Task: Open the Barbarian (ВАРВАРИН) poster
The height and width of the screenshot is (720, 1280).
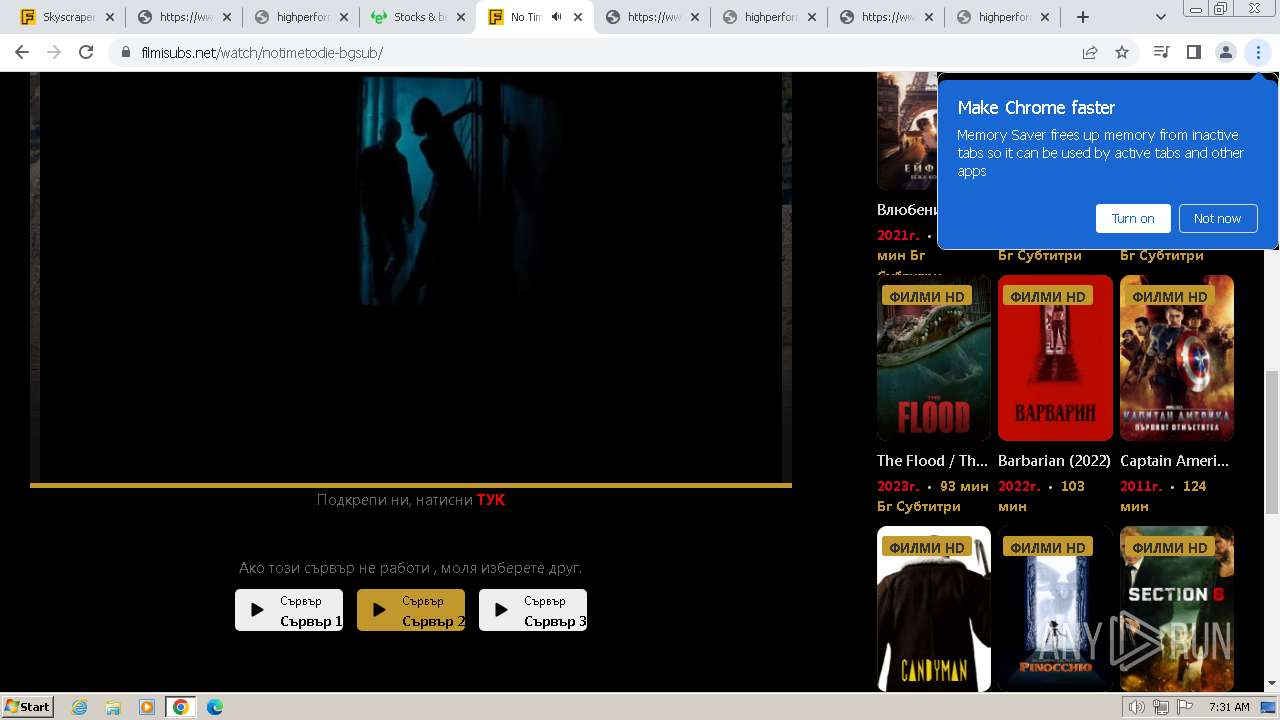Action: 1055,358
